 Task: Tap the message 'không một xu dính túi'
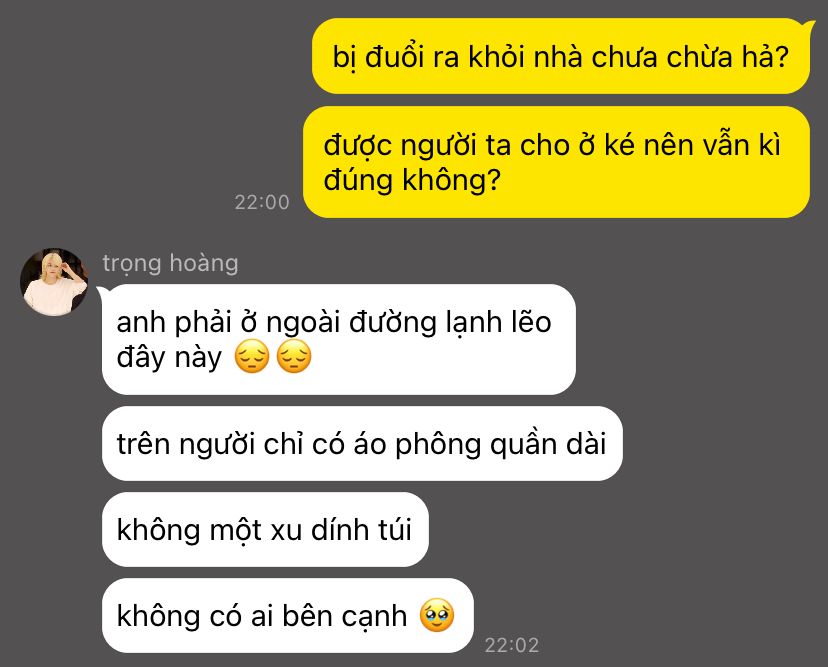265,530
